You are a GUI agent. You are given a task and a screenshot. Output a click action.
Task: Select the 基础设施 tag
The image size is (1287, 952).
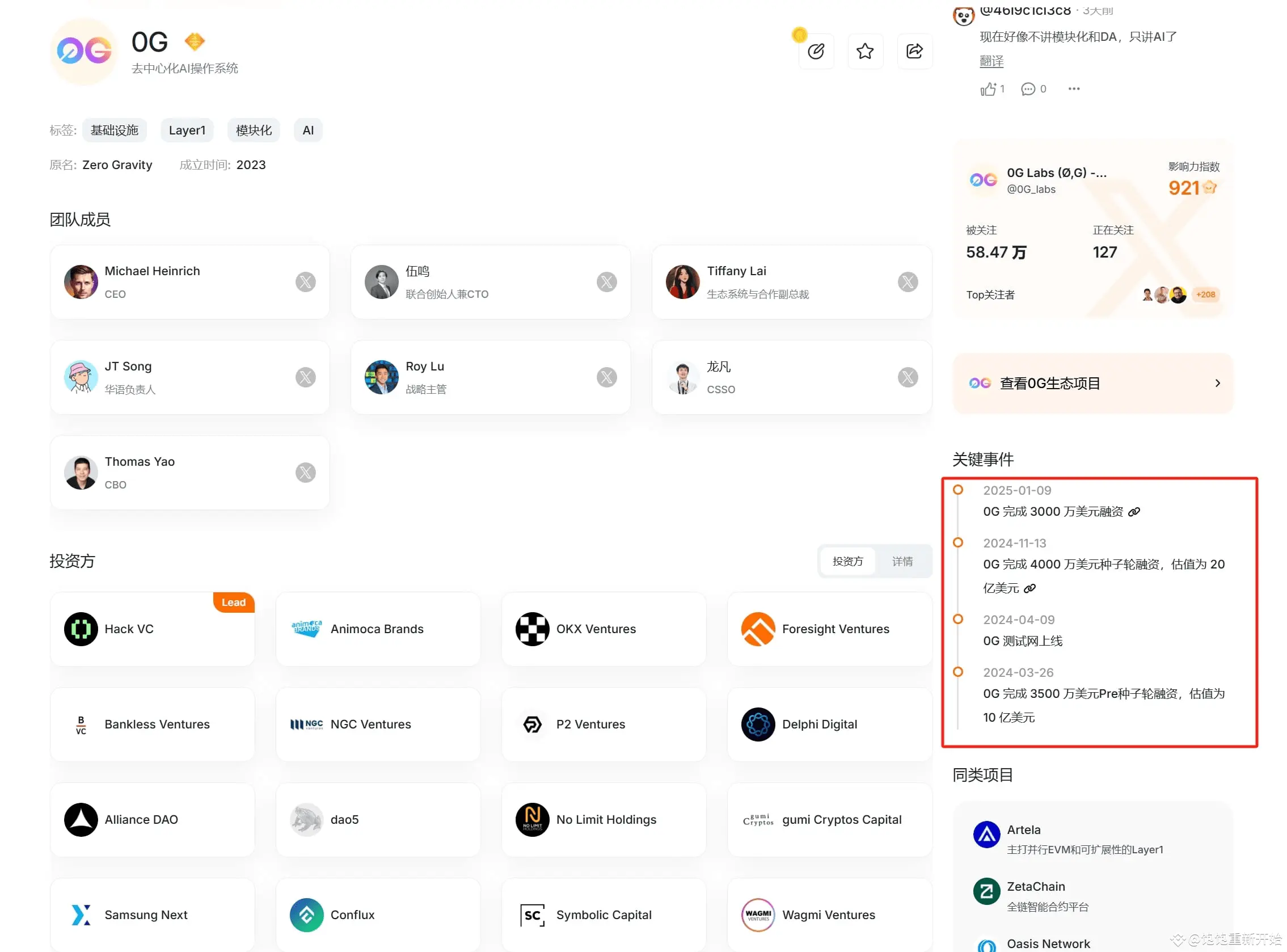114,130
